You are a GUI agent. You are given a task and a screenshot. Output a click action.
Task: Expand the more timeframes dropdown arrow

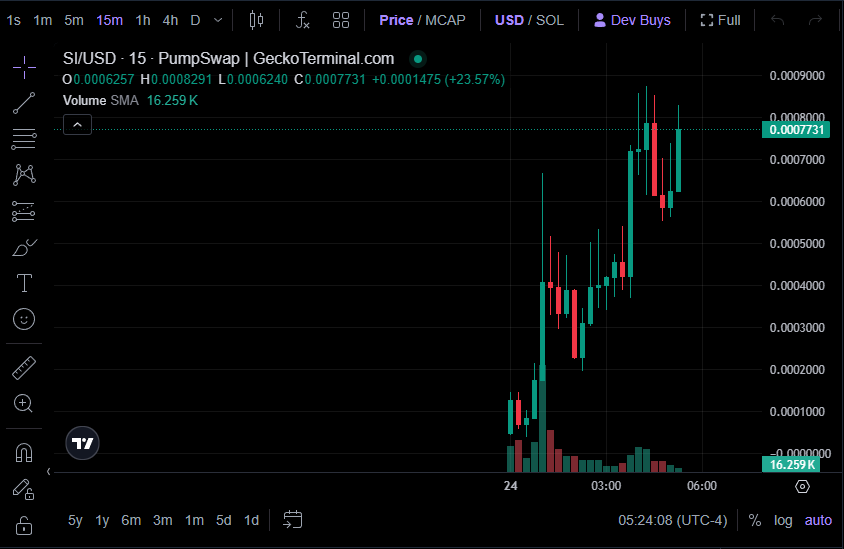coord(218,20)
